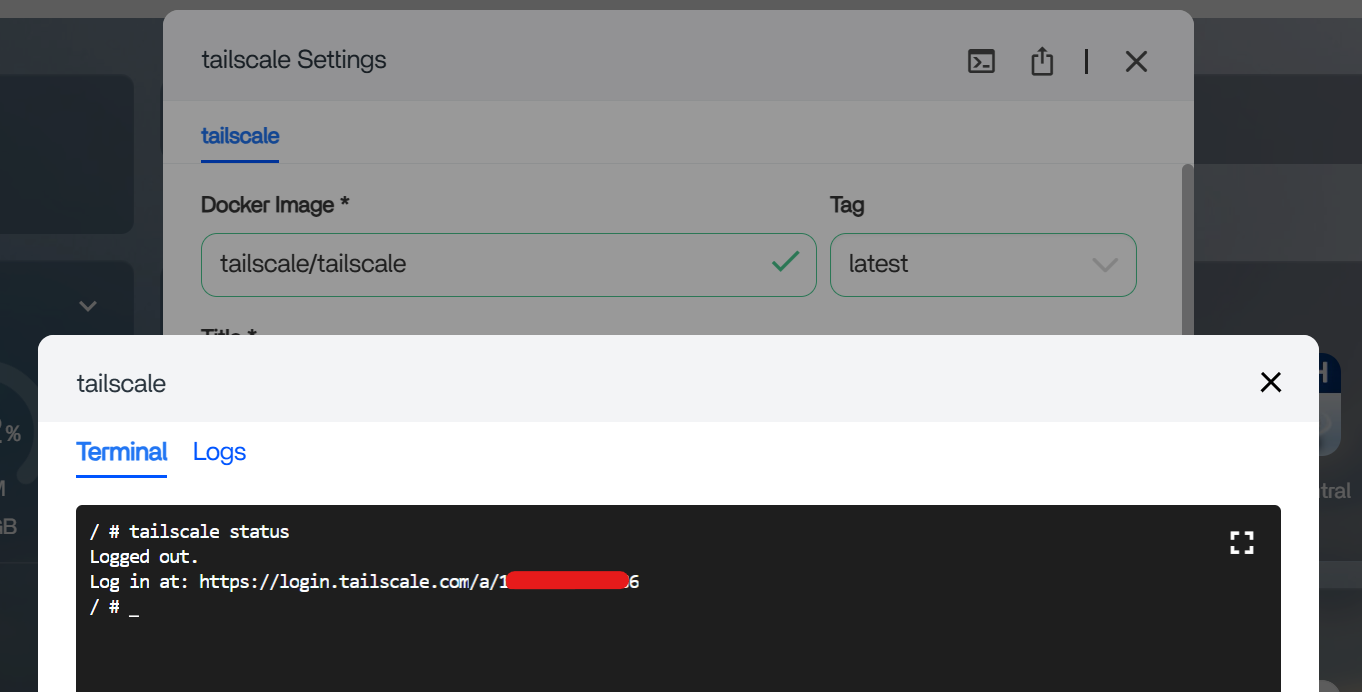Click the percentage gauge widget on left edge
This screenshot has width=1362, height=692.
coord(12,432)
